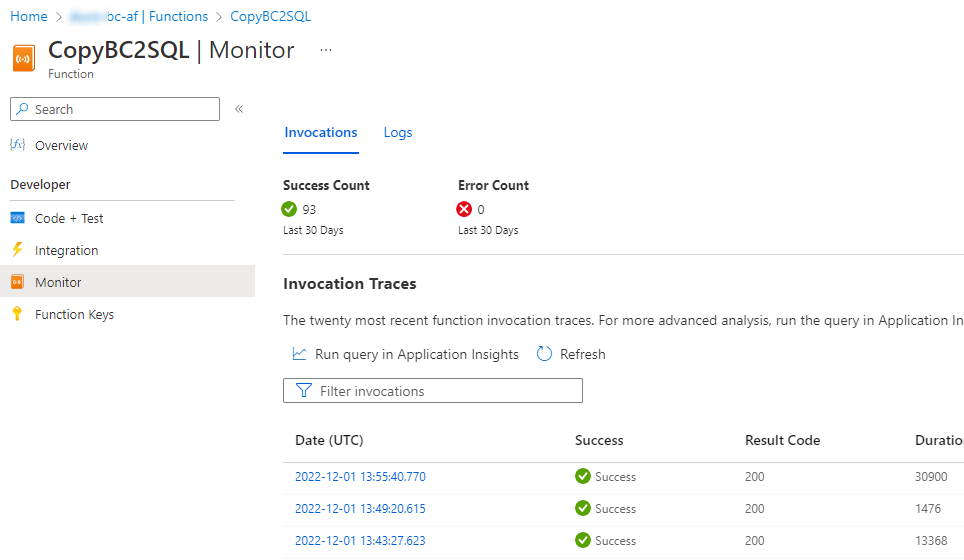Image resolution: width=964 pixels, height=560 pixels.
Task: Open invocation from 13:49:20.615
Action: [x=360, y=509]
